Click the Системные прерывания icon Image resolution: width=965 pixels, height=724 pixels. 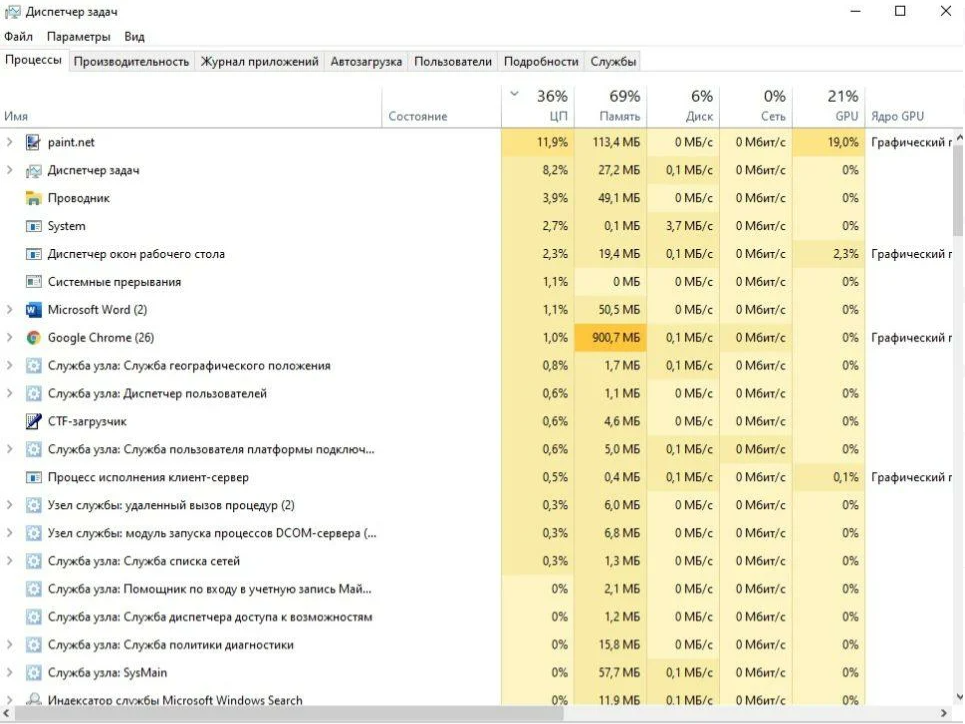33,282
